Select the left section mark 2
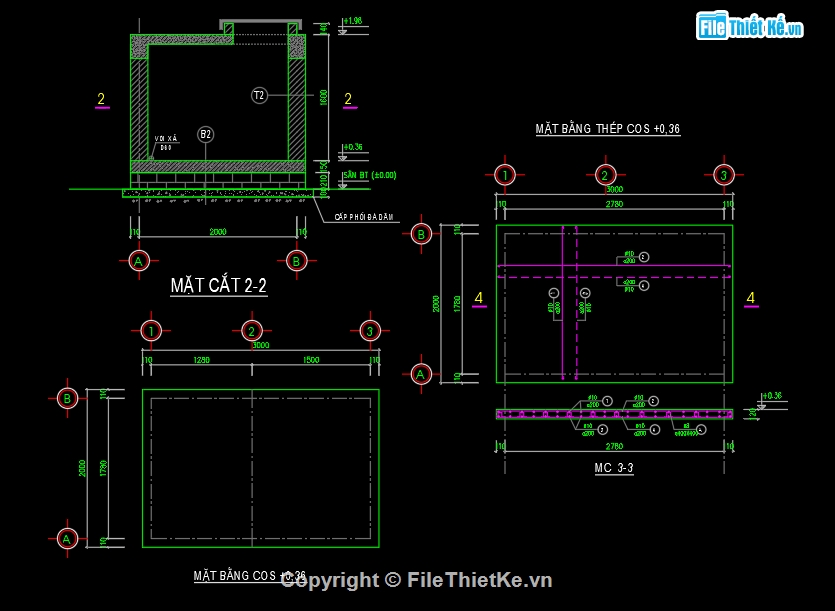This screenshot has width=835, height=611. point(101,99)
